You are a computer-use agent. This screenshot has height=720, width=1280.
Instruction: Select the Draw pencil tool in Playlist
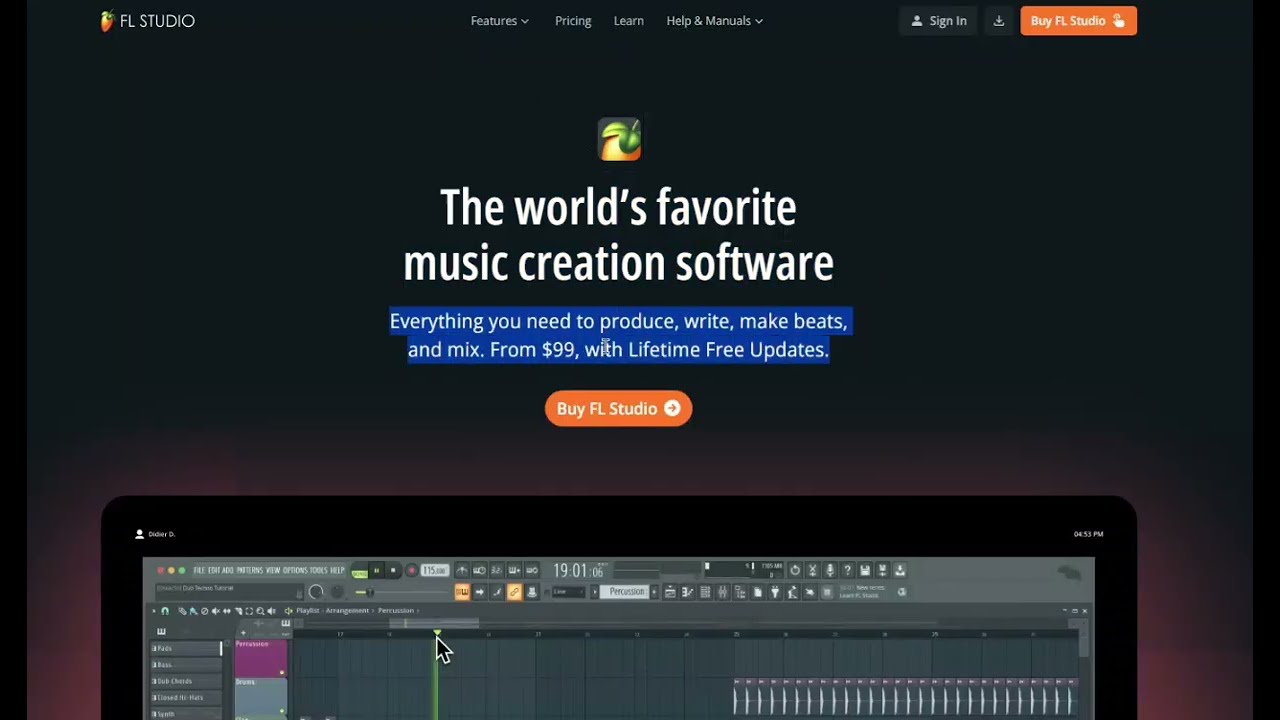point(182,611)
